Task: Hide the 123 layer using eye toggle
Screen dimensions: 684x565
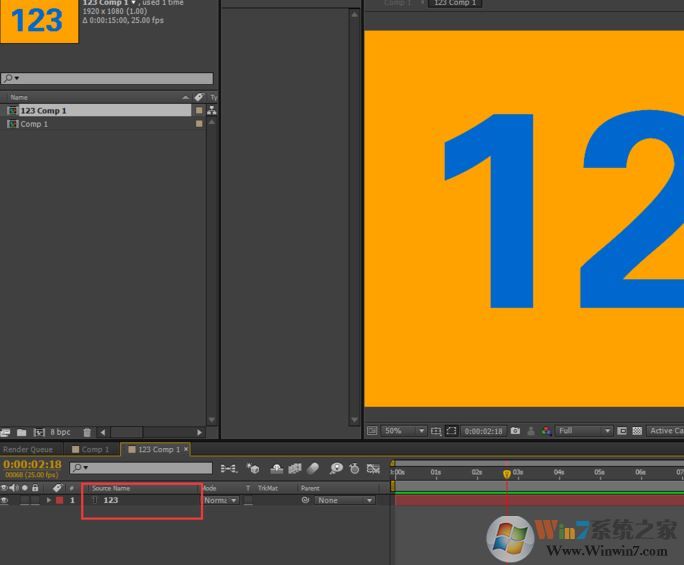Action: 4,500
